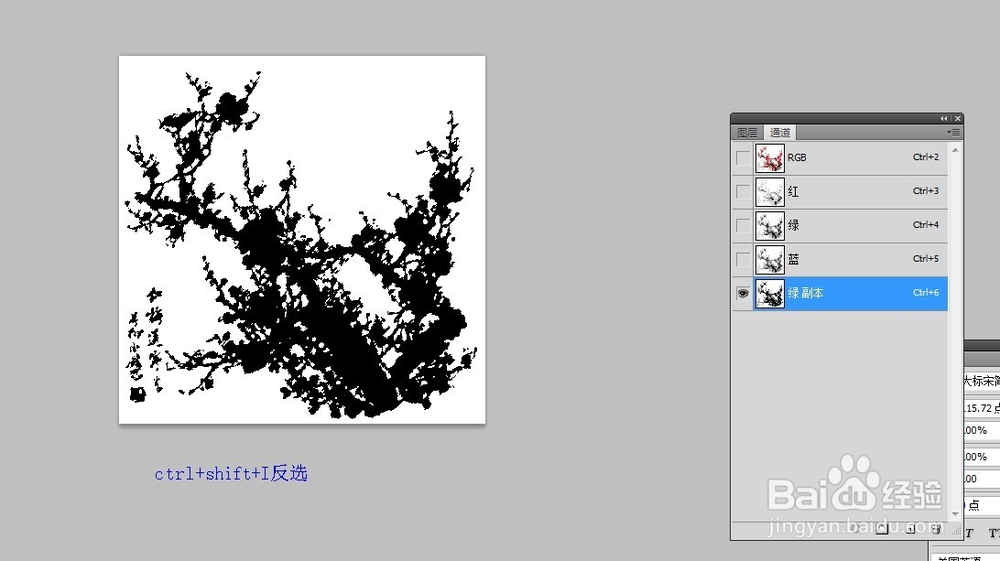Click the 绿 副本 channel thumbnail

point(770,293)
